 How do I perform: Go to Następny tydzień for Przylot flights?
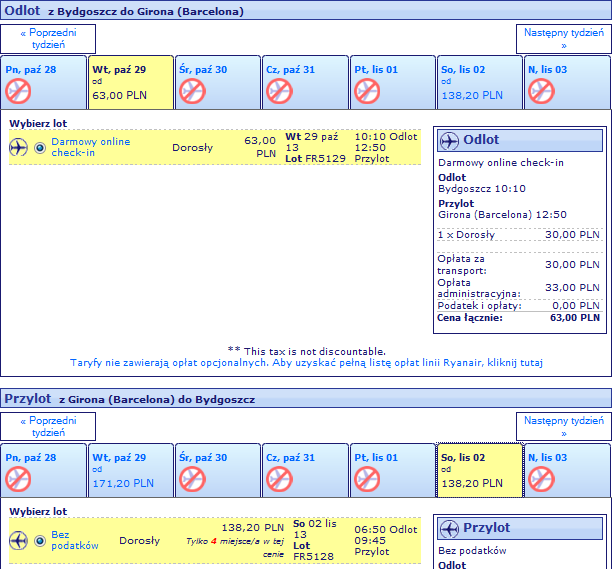[564, 427]
